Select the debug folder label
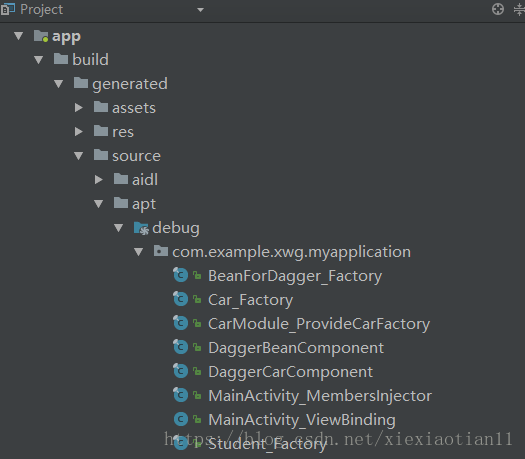The height and width of the screenshot is (459, 525). coord(176,228)
